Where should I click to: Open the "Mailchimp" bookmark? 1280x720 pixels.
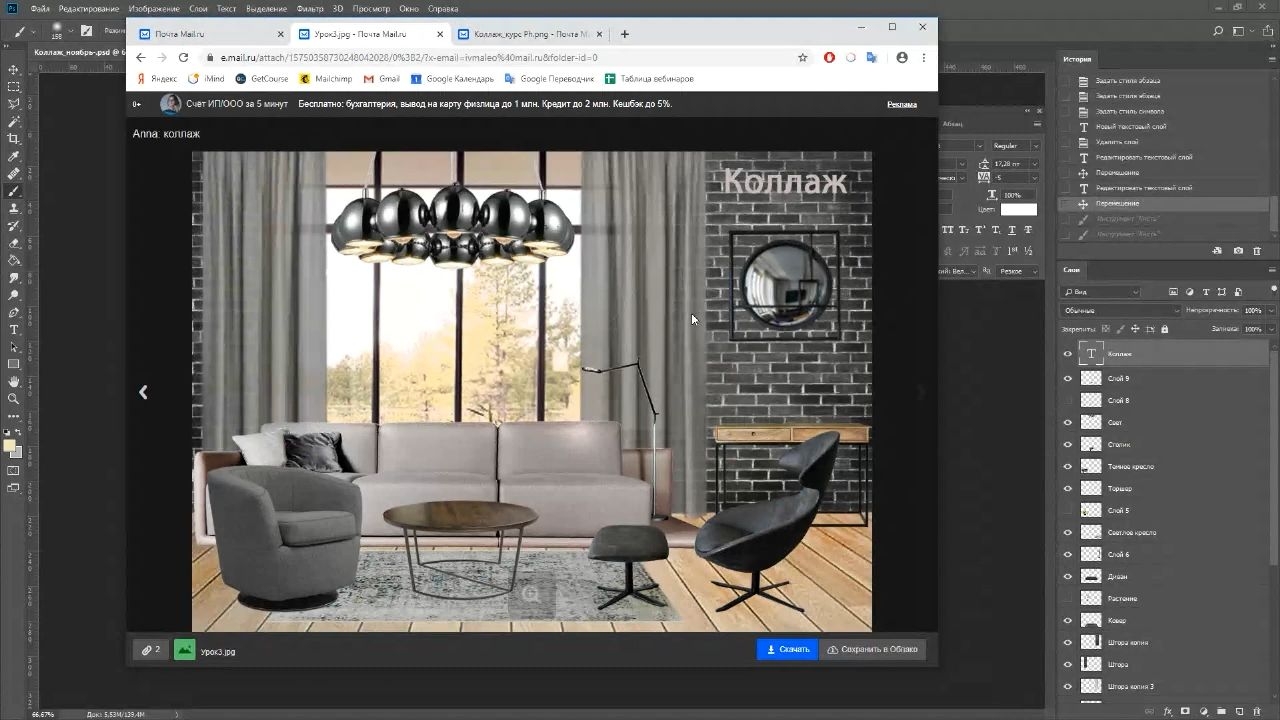[x=326, y=79]
